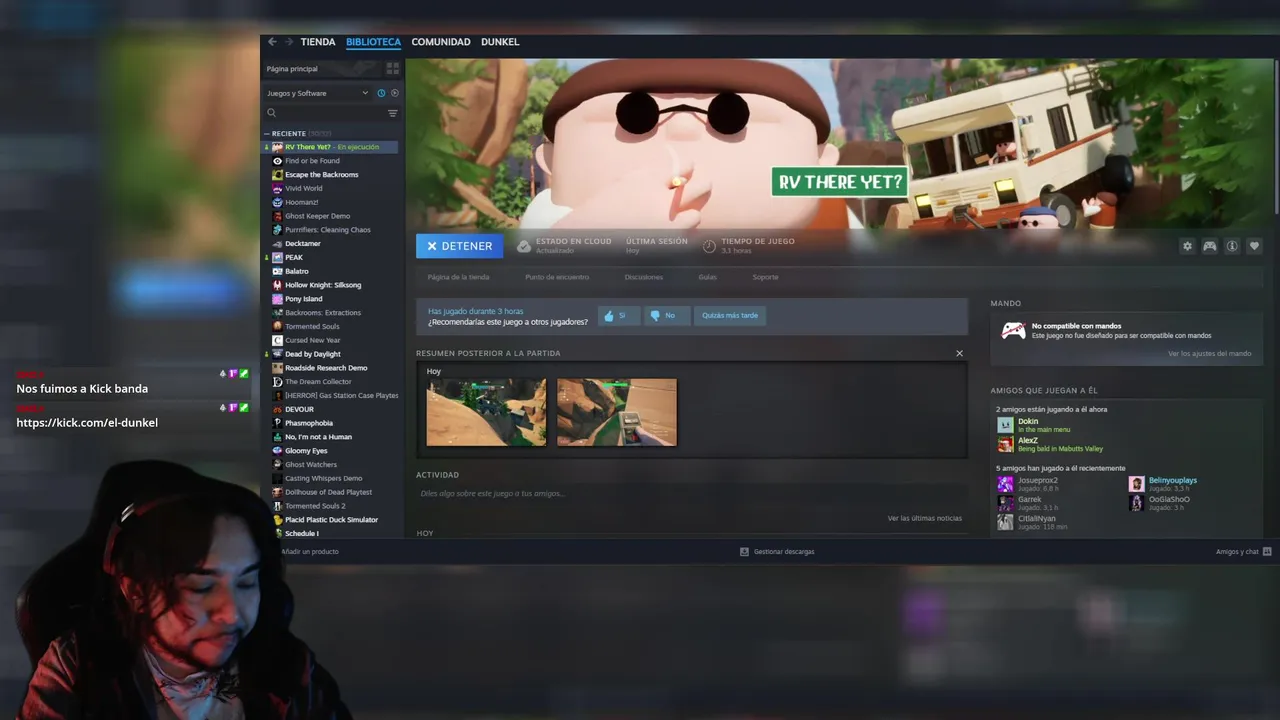Click Phasmophobia game icon in list
Screen dimensions: 1280x720
[277, 423]
